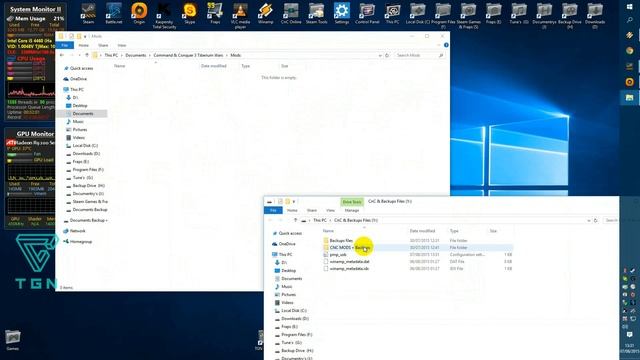Open the Steam desktop shortcut
Viewport: 640px width, 360px height.
88,13
